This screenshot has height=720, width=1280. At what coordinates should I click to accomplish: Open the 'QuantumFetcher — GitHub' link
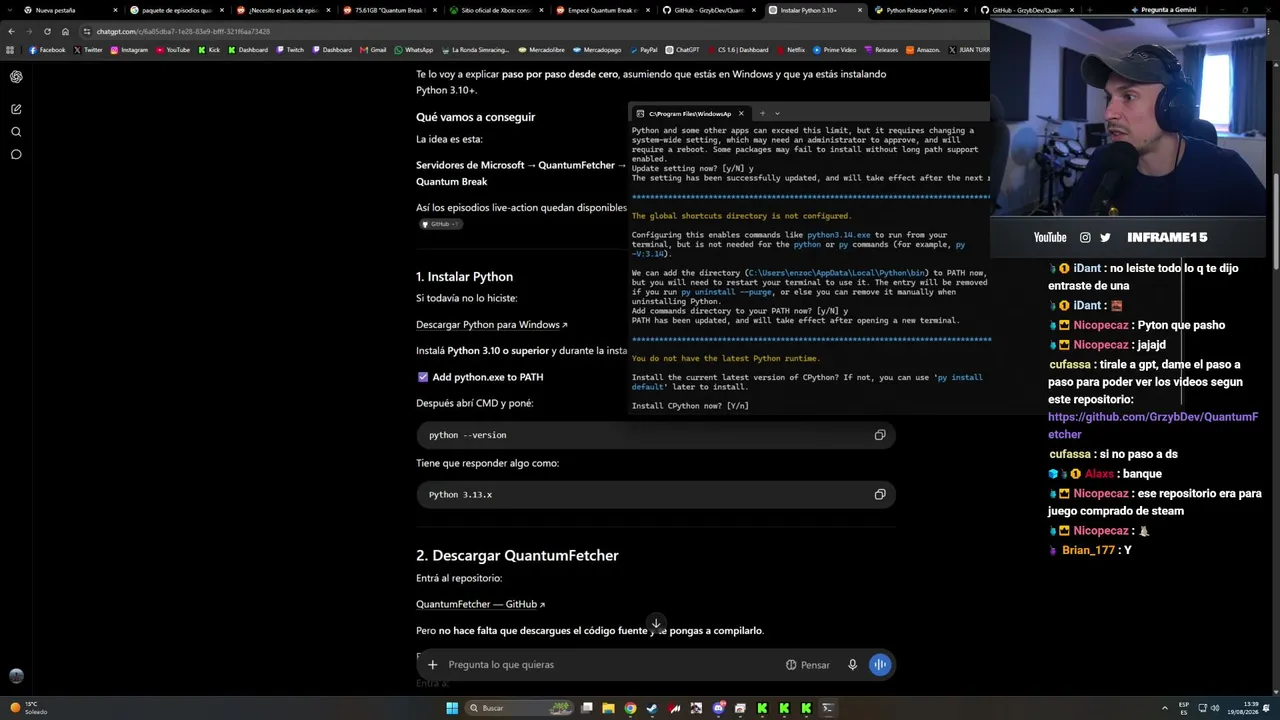480,605
